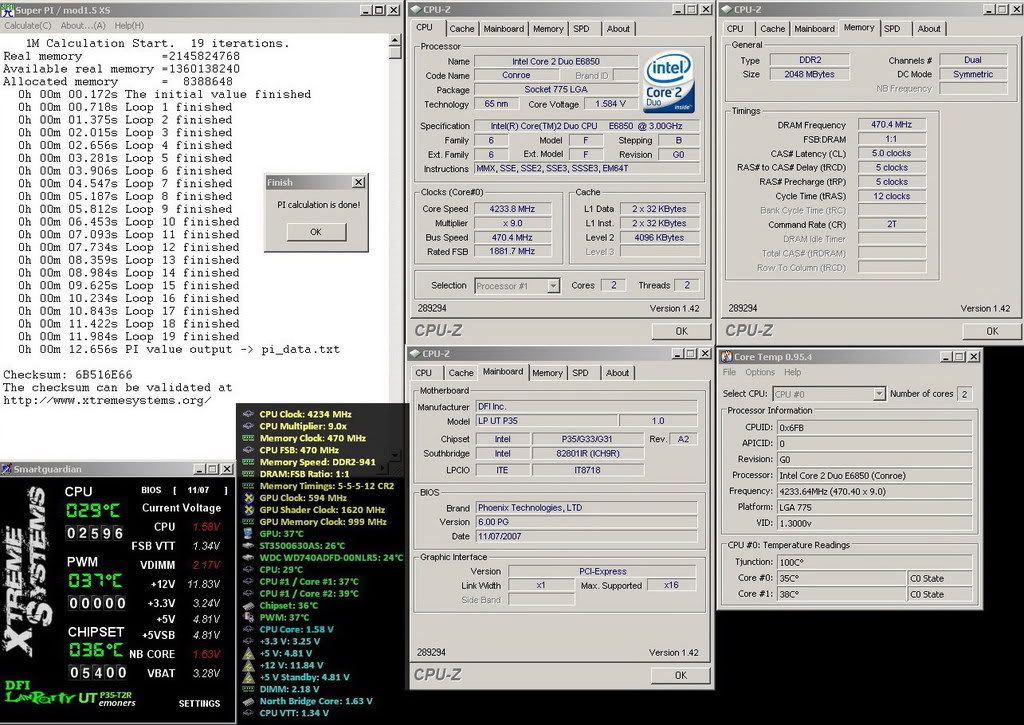Click OK in the PI calculation Finish dialog
Screen dimensions: 1024x725
(x=316, y=232)
